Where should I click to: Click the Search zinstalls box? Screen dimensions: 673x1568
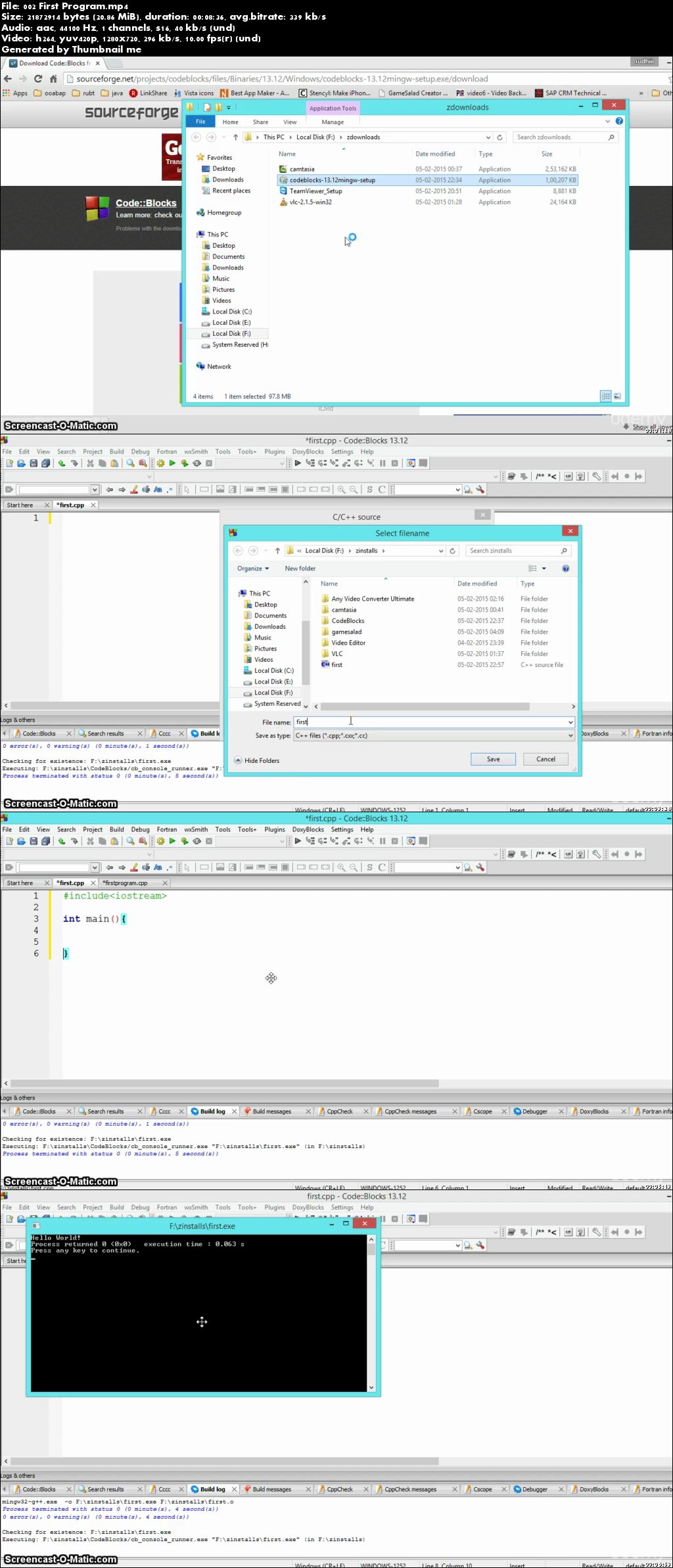[518, 551]
